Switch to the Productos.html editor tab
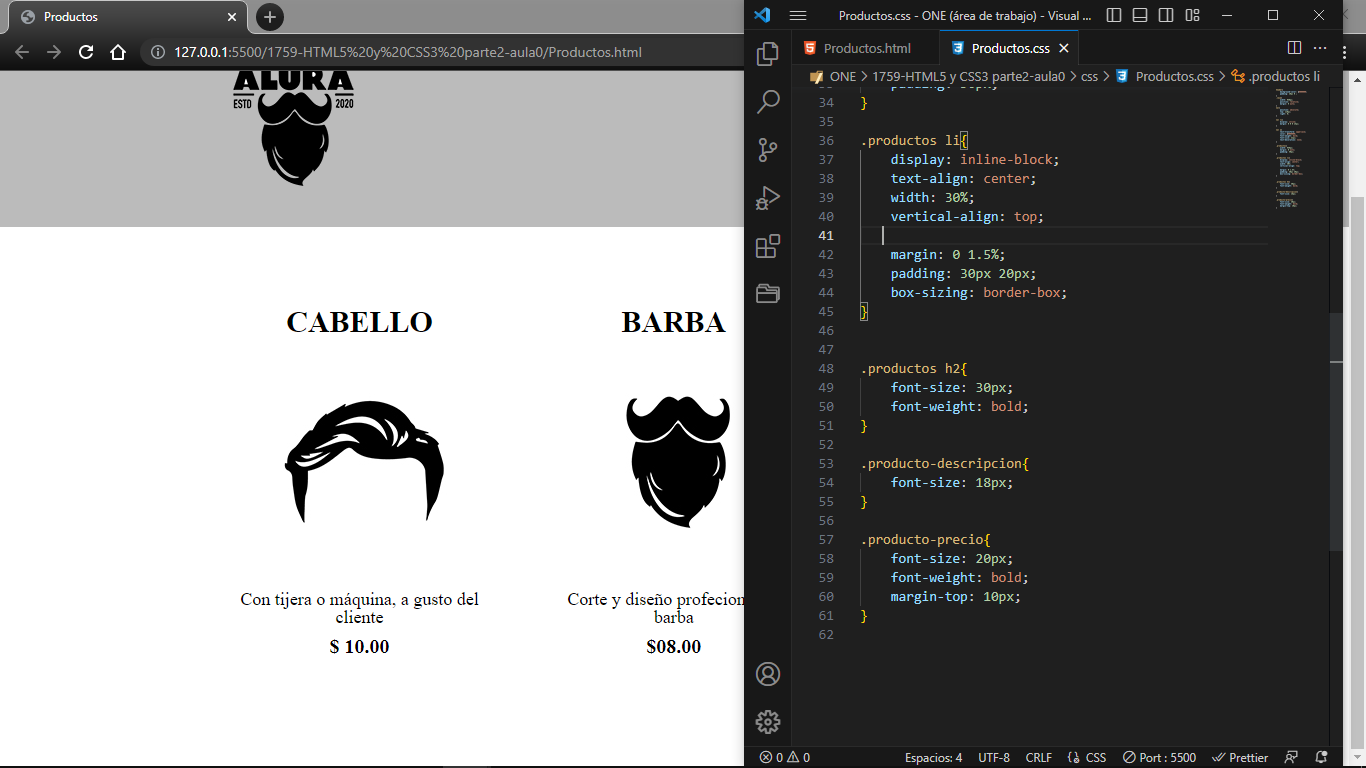Image resolution: width=1366 pixels, height=768 pixels. 866,48
